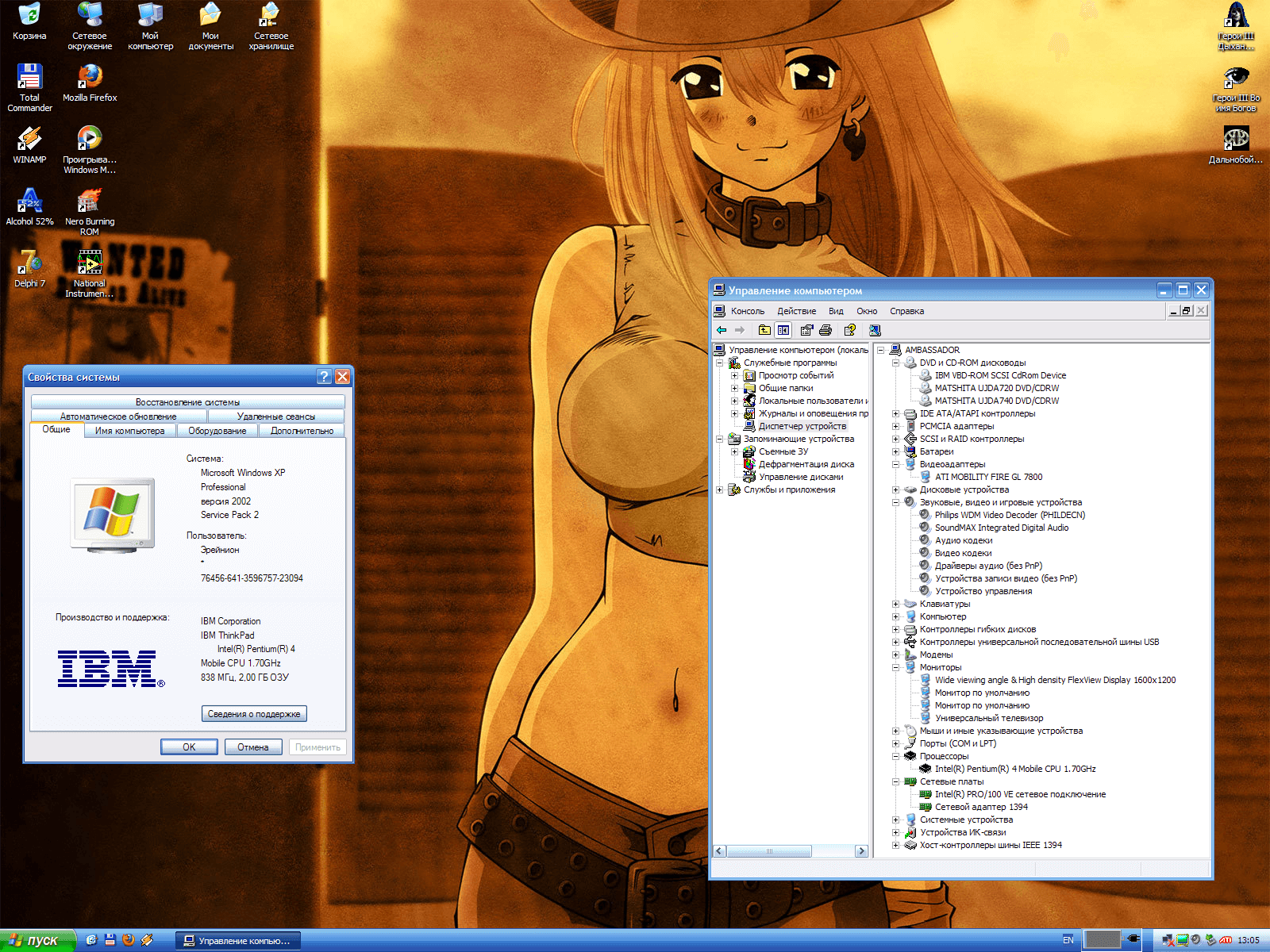The image size is (1270, 952).
Task: Collapse the Видеоадаптеры device node
Action: coord(895,464)
